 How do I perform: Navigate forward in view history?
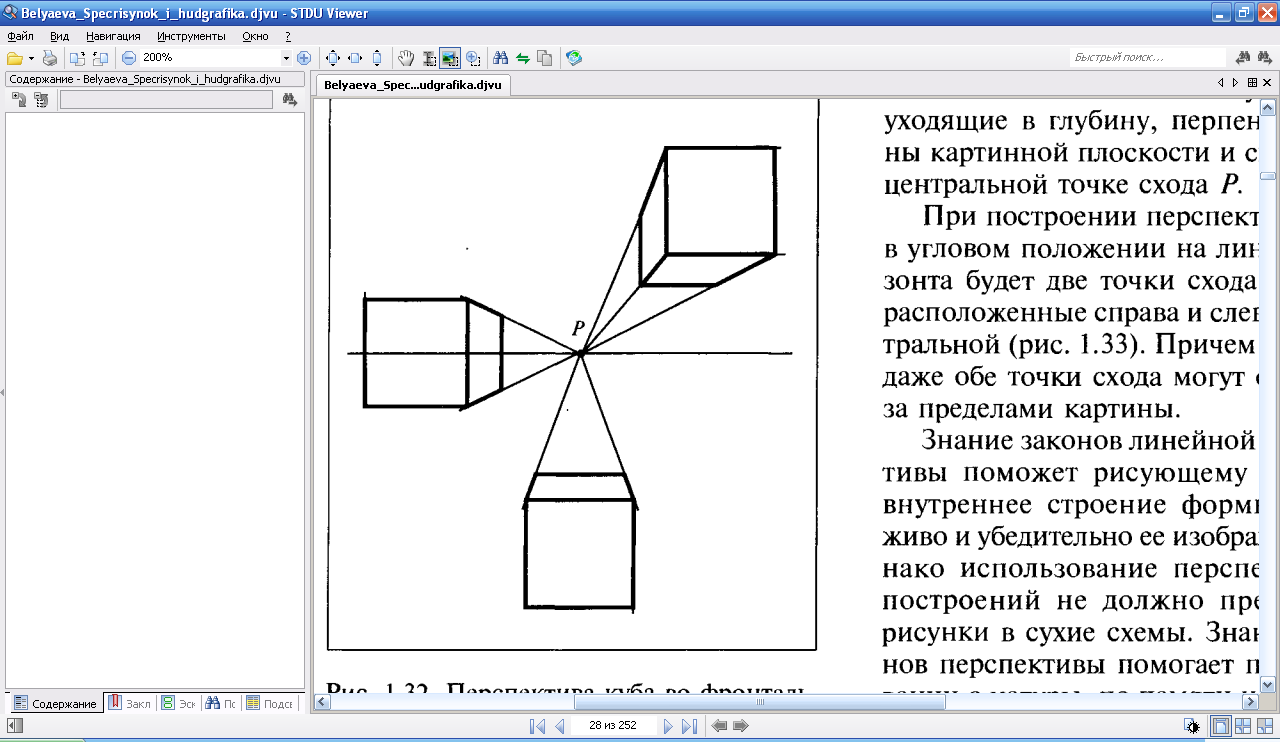click(x=741, y=726)
